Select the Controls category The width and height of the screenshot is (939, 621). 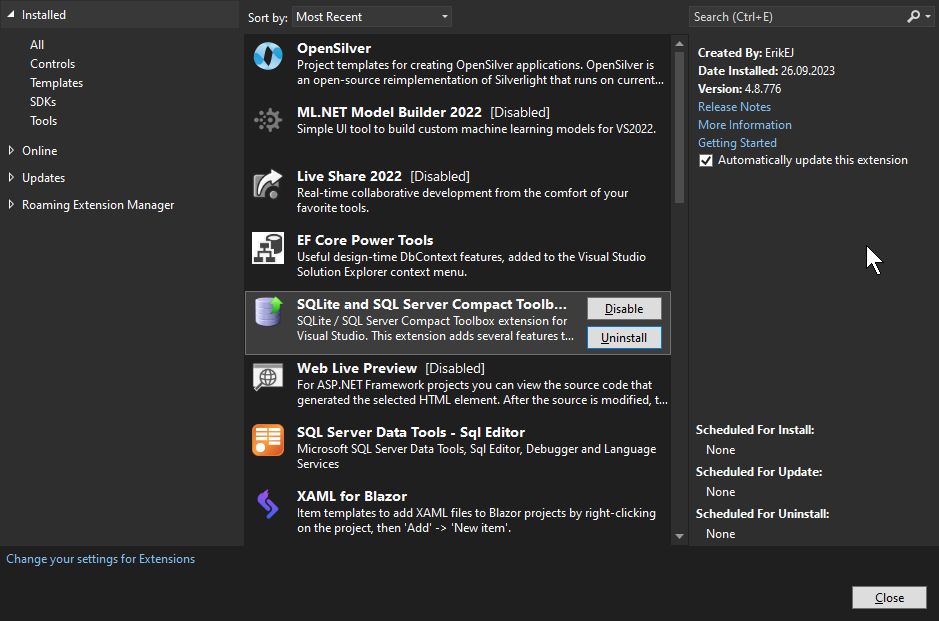point(53,64)
